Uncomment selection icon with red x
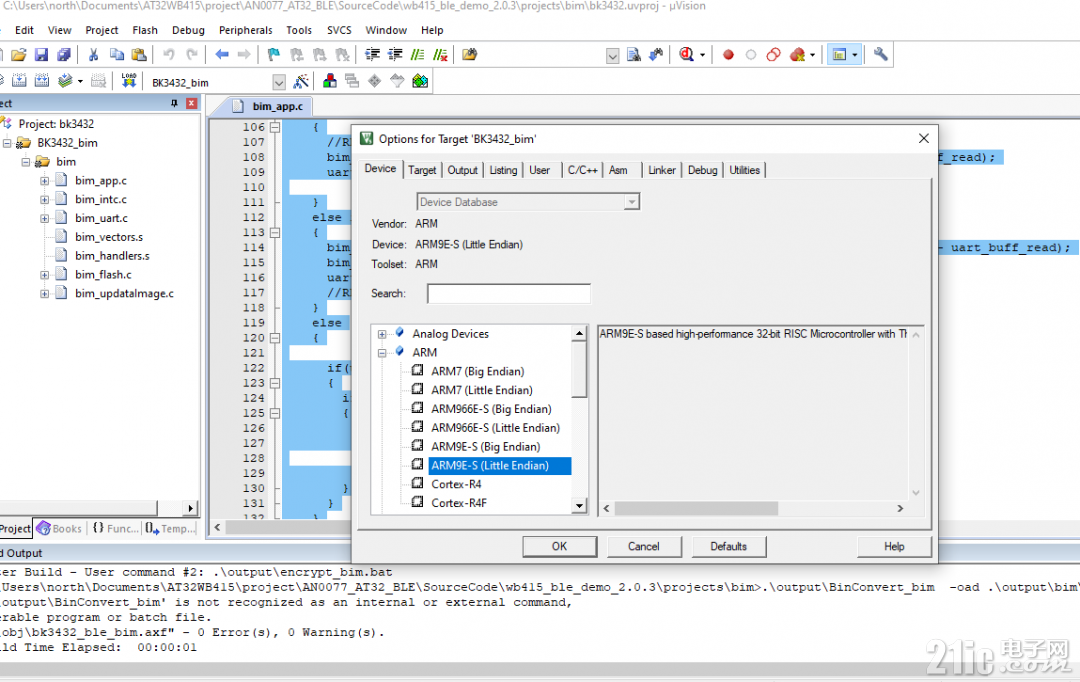The image size is (1080, 682). point(440,55)
